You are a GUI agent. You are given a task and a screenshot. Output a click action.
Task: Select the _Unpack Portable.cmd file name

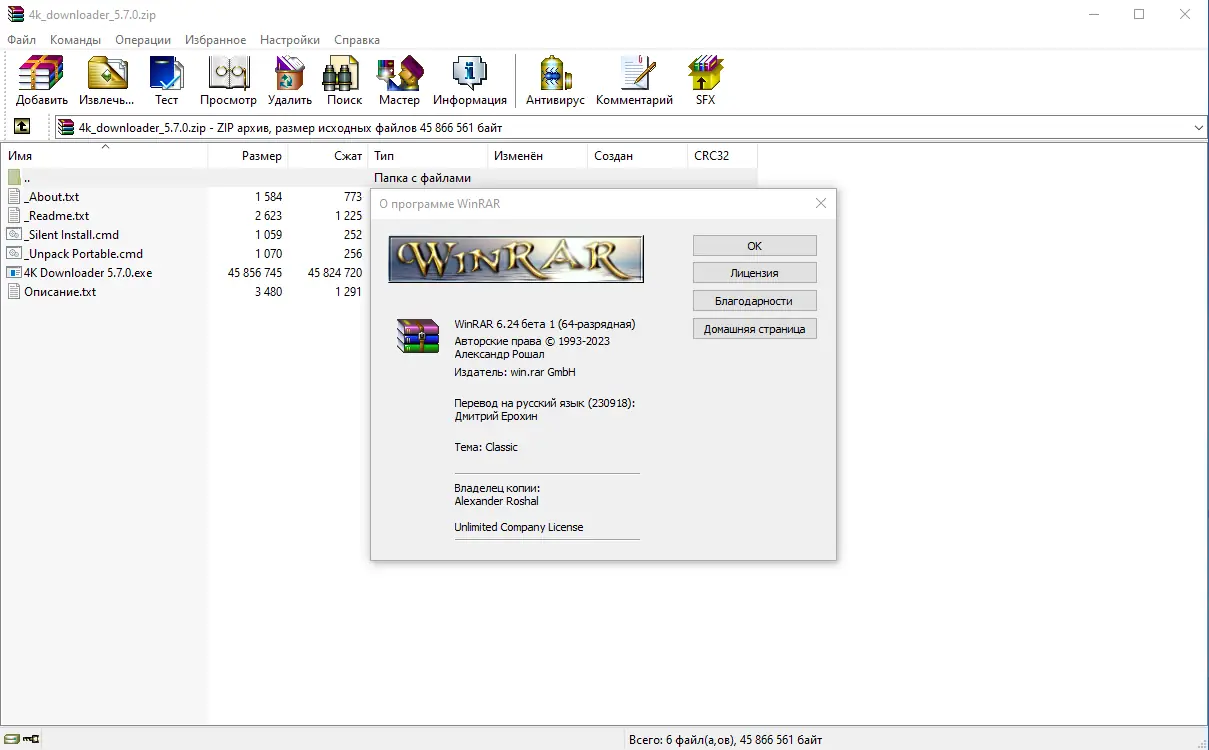click(84, 254)
